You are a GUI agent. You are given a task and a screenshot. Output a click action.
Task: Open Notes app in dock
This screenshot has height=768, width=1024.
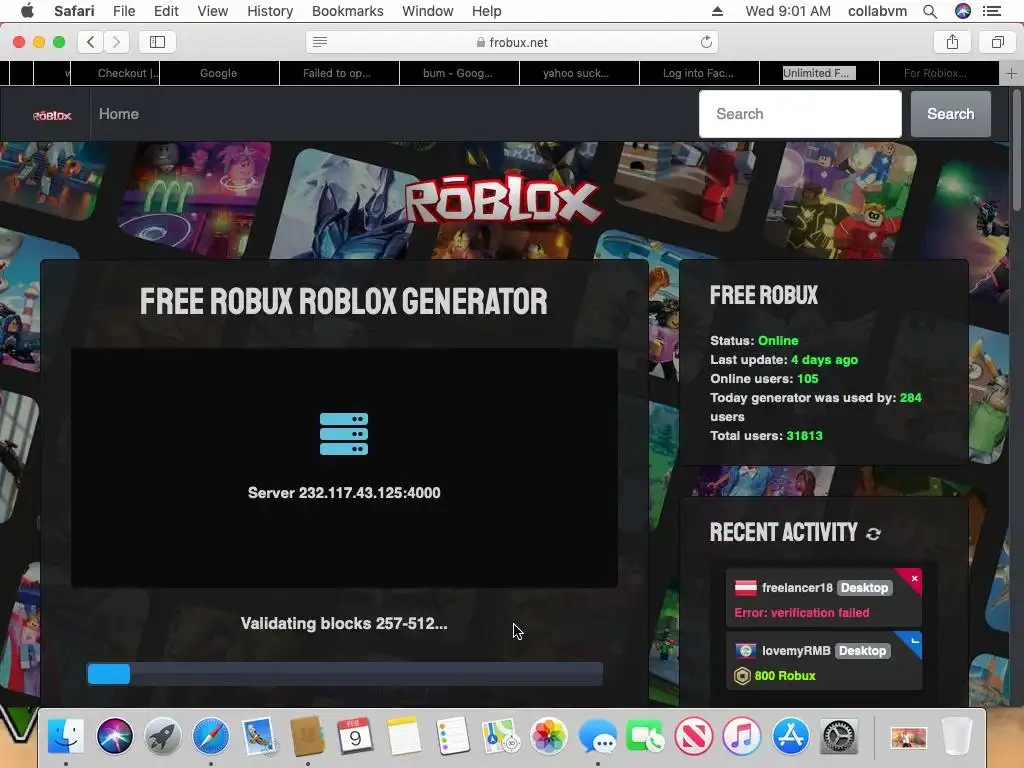(404, 737)
